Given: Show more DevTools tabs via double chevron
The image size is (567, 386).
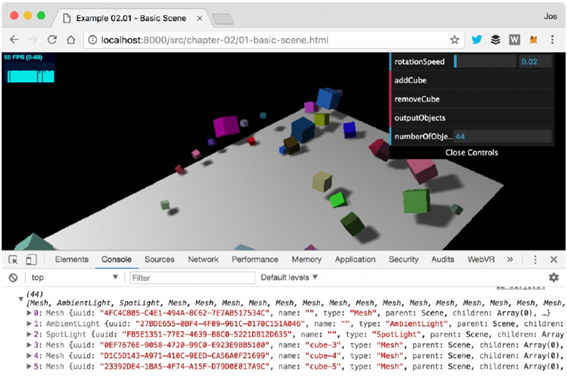Looking at the screenshot, I should pos(510,259).
